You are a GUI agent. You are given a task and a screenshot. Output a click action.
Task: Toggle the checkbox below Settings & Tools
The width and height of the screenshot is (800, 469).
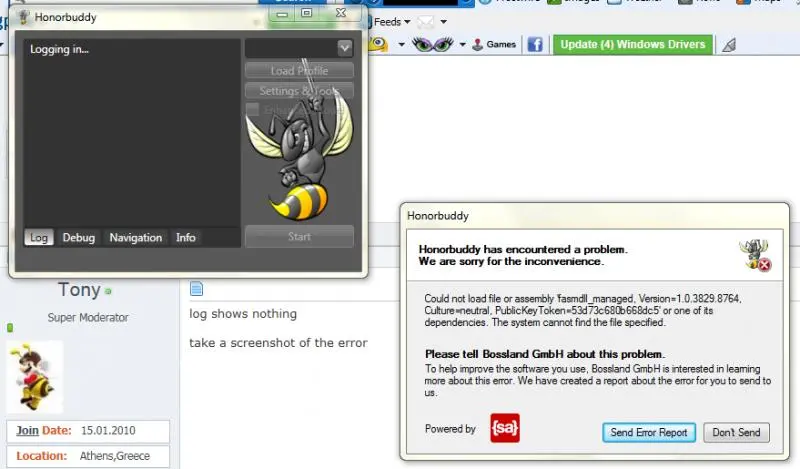tap(252, 110)
